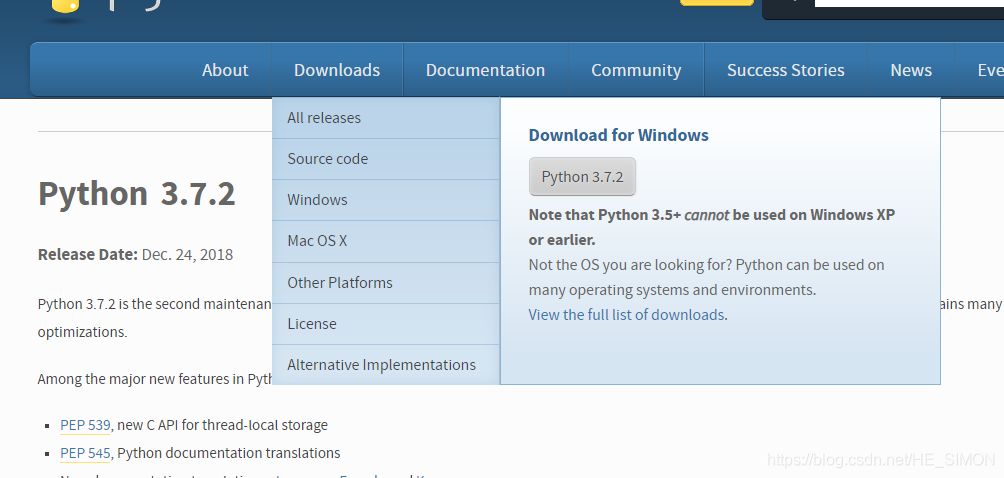Screen dimensions: 1004x478
Task: Open the License menu entry
Action: click(385, 324)
